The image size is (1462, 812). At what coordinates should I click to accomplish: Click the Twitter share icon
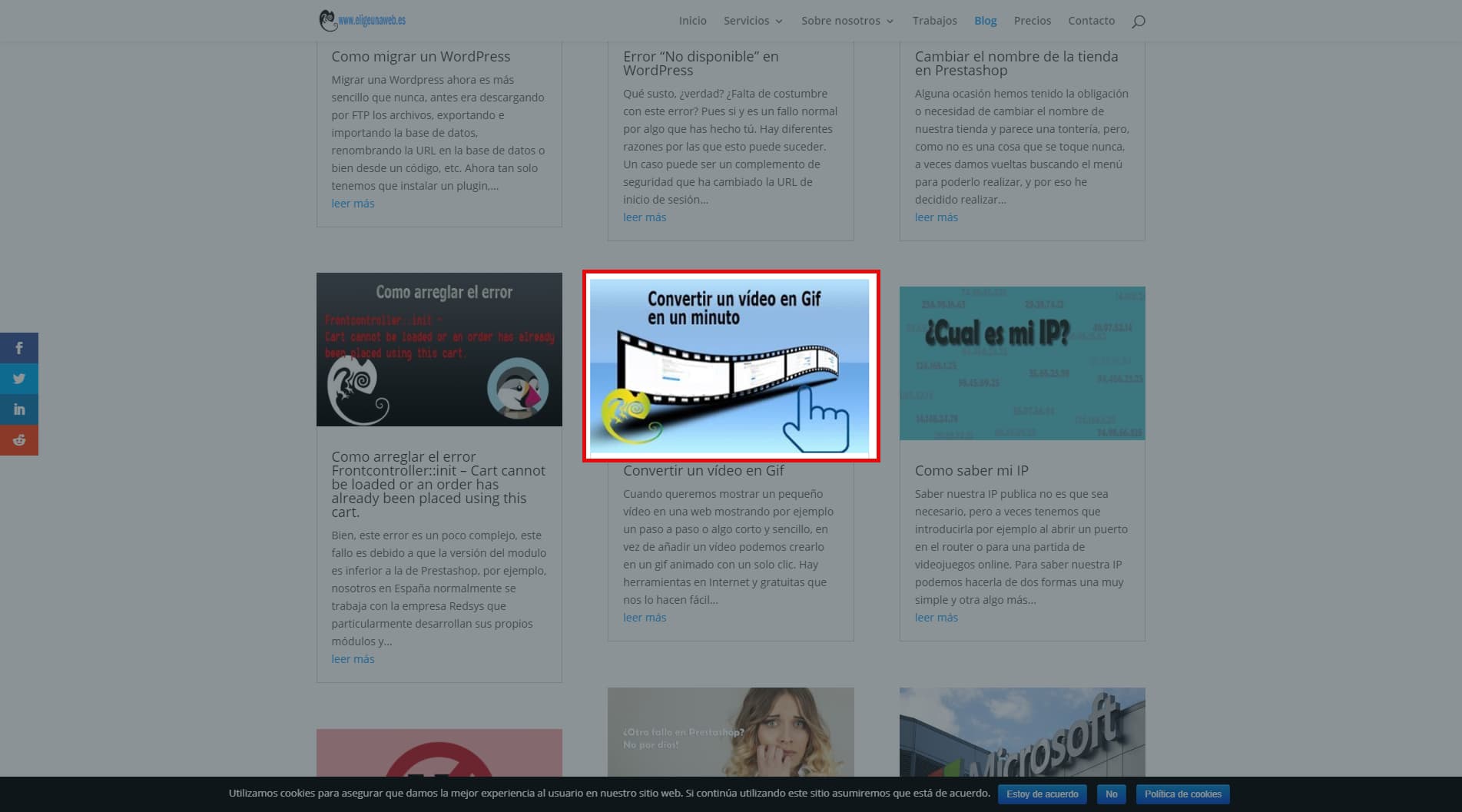19,379
